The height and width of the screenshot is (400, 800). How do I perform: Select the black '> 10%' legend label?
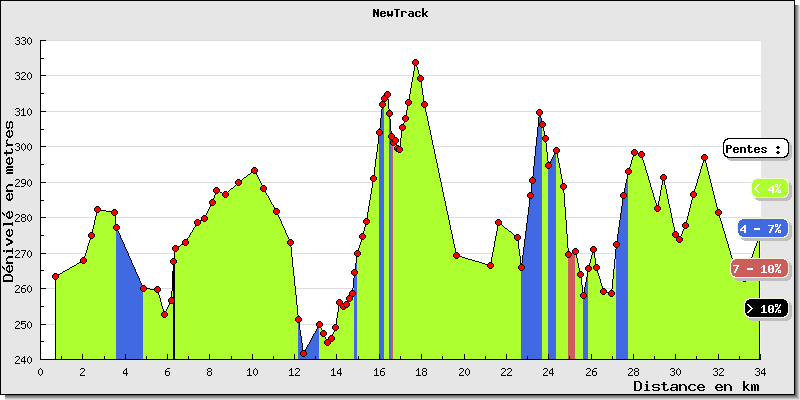pos(766,309)
